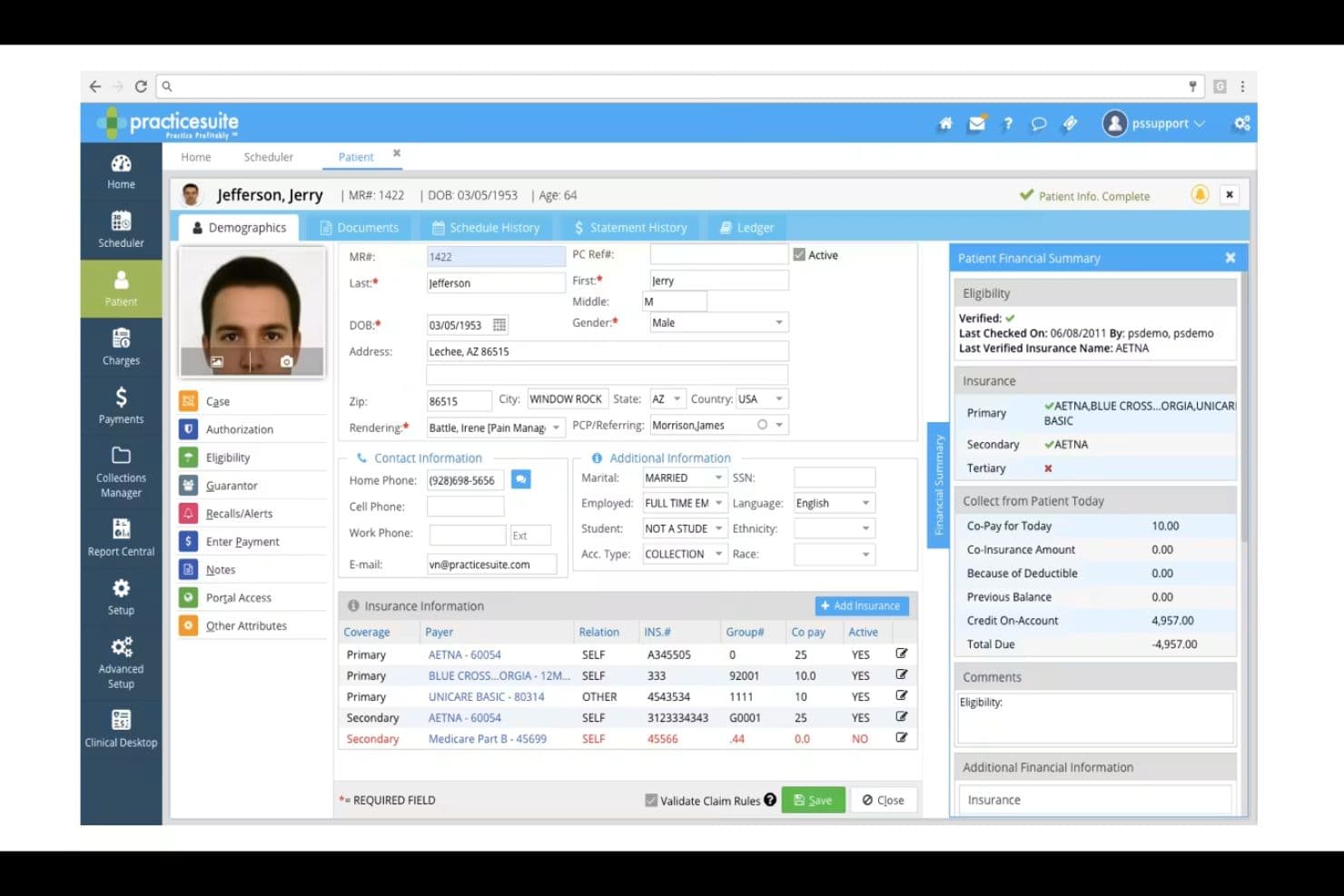Click the ticket icon in header
The height and width of the screenshot is (896, 1344).
1071,123
